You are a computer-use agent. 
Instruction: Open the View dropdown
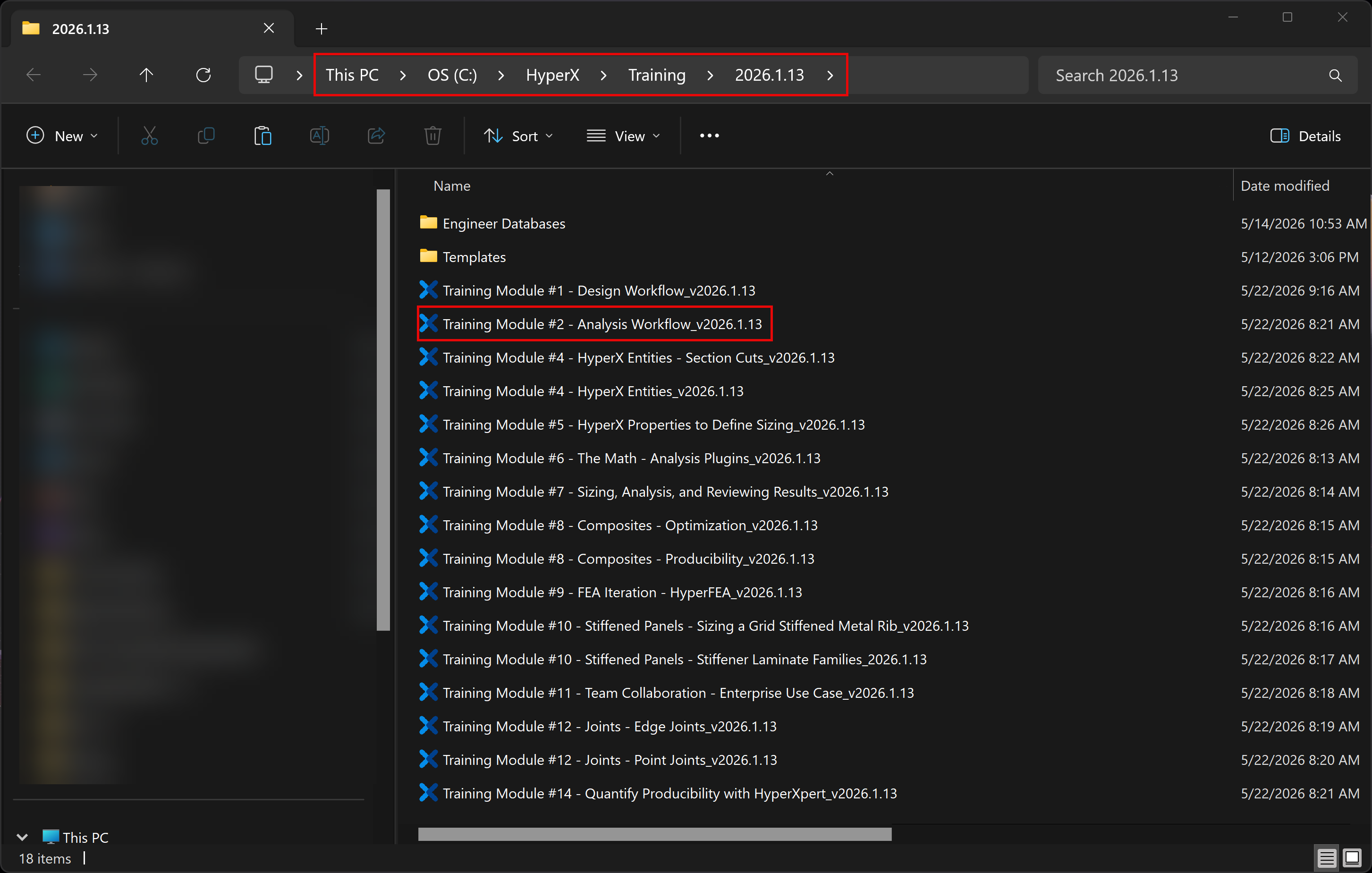[623, 136]
